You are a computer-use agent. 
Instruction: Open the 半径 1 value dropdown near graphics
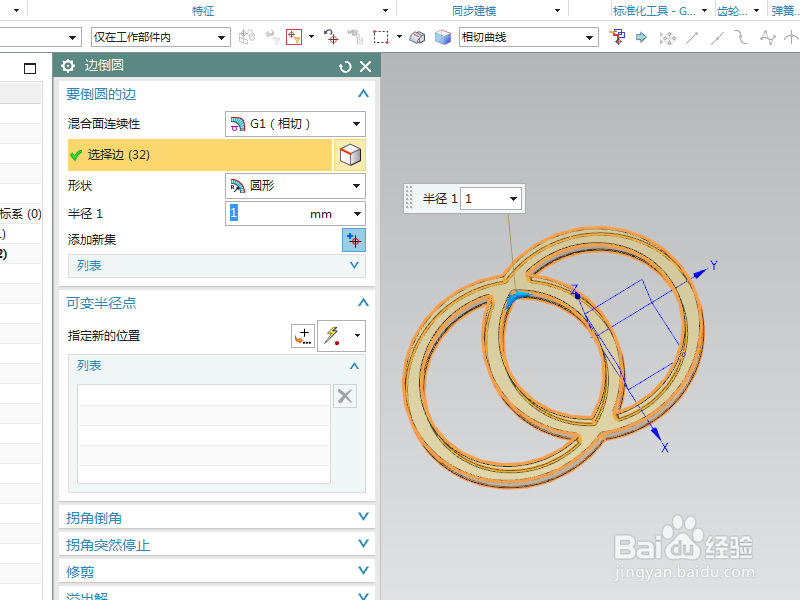(x=512, y=198)
